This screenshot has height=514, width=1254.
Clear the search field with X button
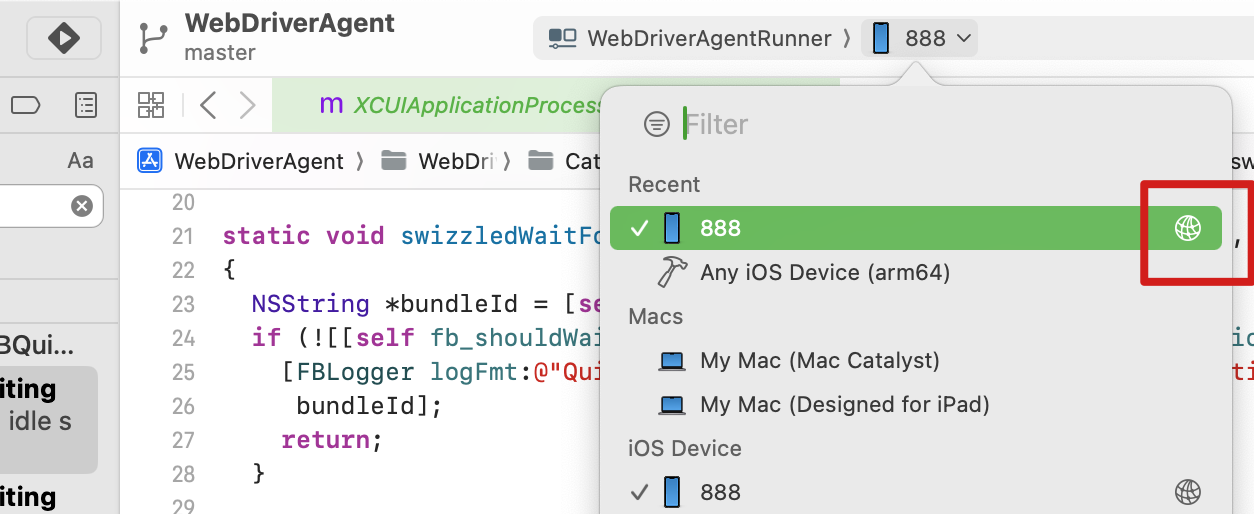click(x=82, y=206)
